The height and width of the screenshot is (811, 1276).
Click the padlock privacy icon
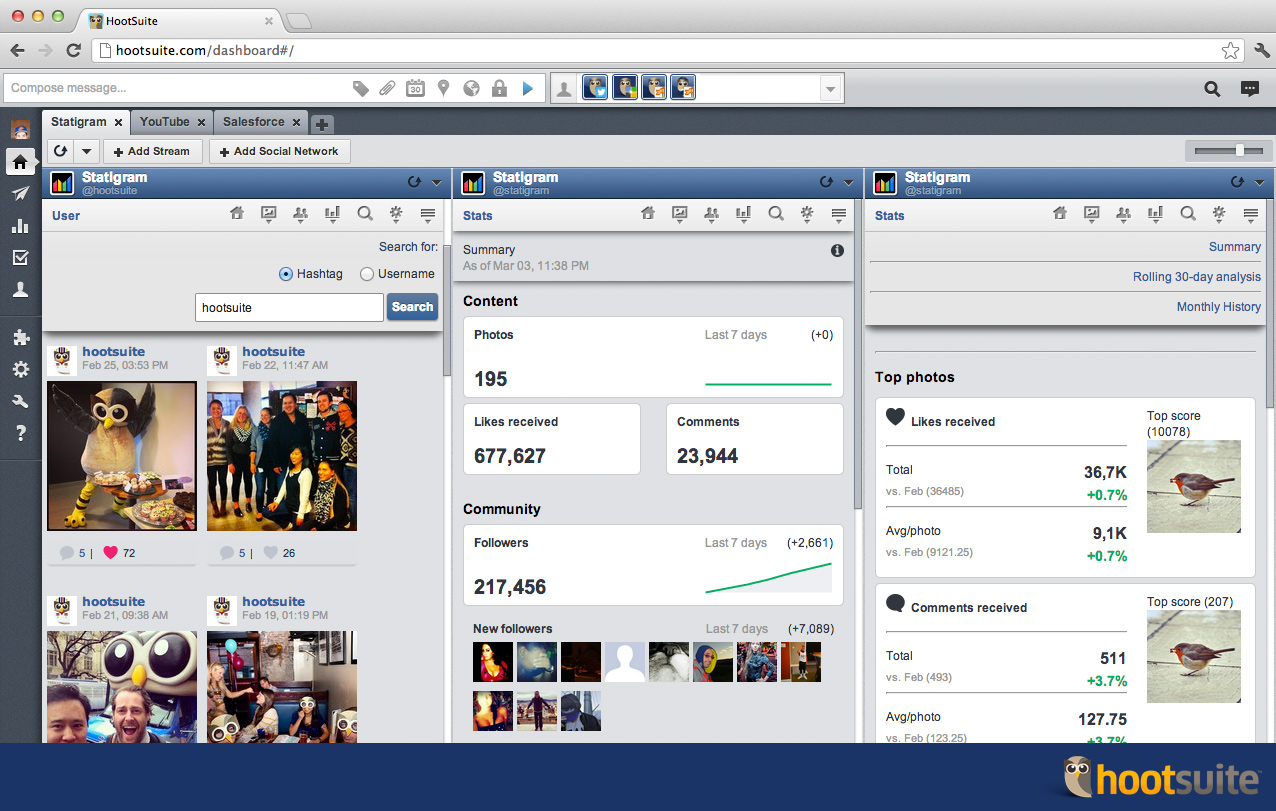coord(500,89)
